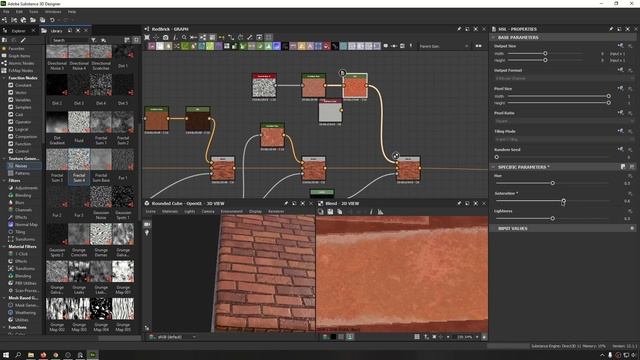Collapse the Material Filters category
This screenshot has height=360, width=640.
point(4,247)
